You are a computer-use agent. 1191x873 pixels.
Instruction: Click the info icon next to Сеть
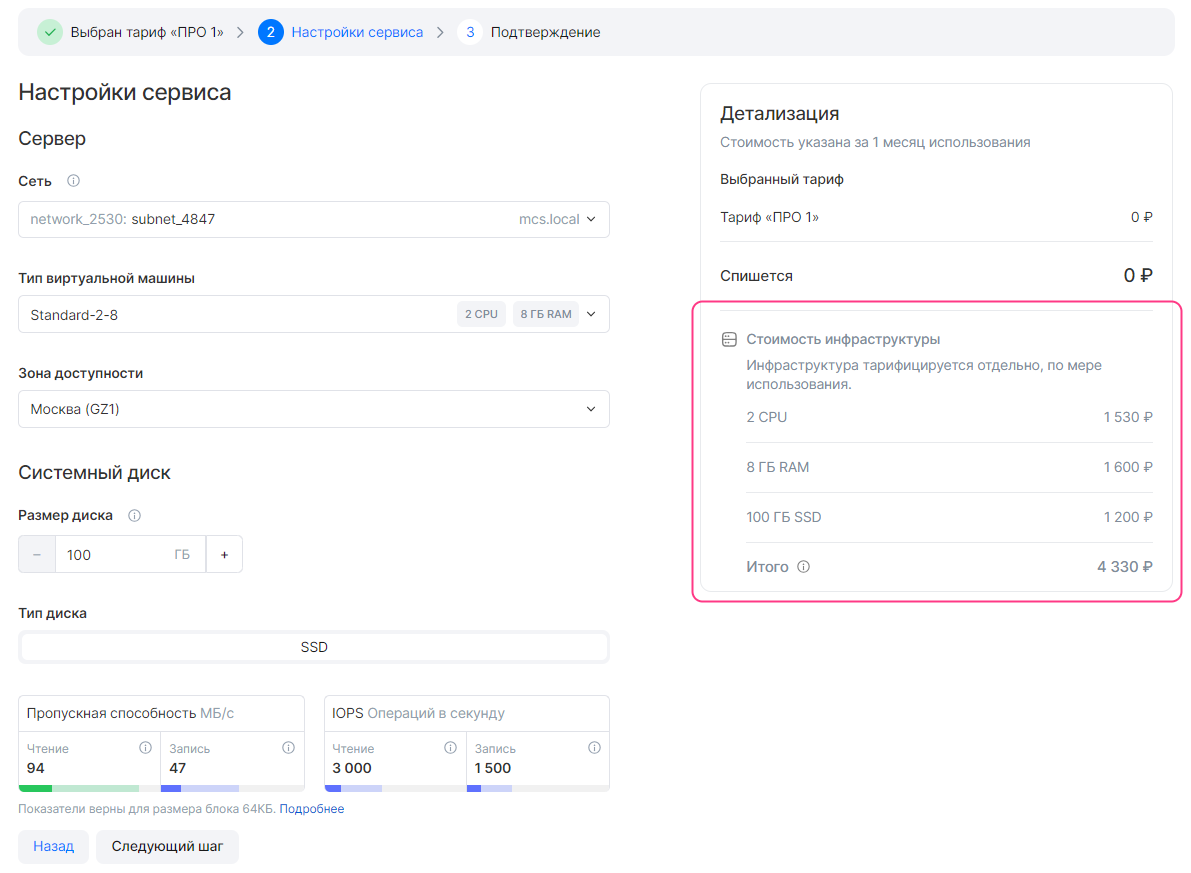click(73, 181)
